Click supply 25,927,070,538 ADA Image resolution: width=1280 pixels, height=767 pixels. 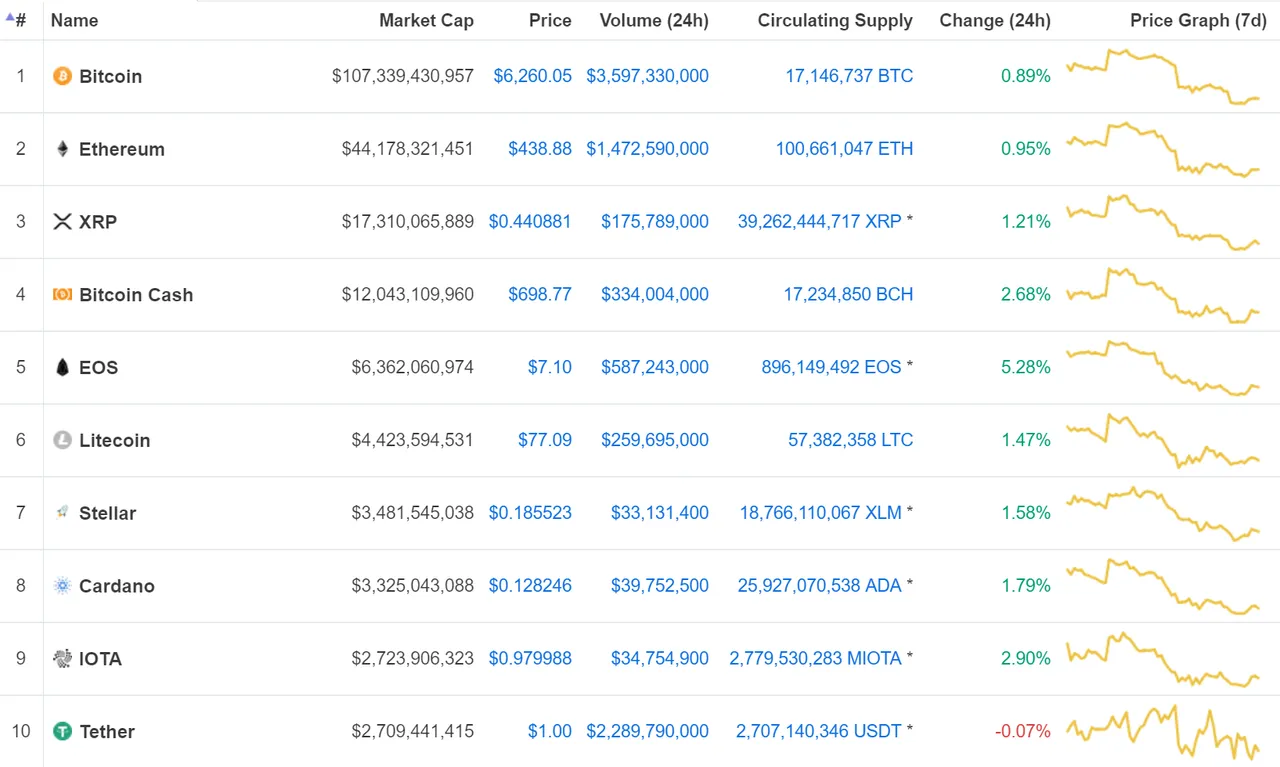click(820, 586)
